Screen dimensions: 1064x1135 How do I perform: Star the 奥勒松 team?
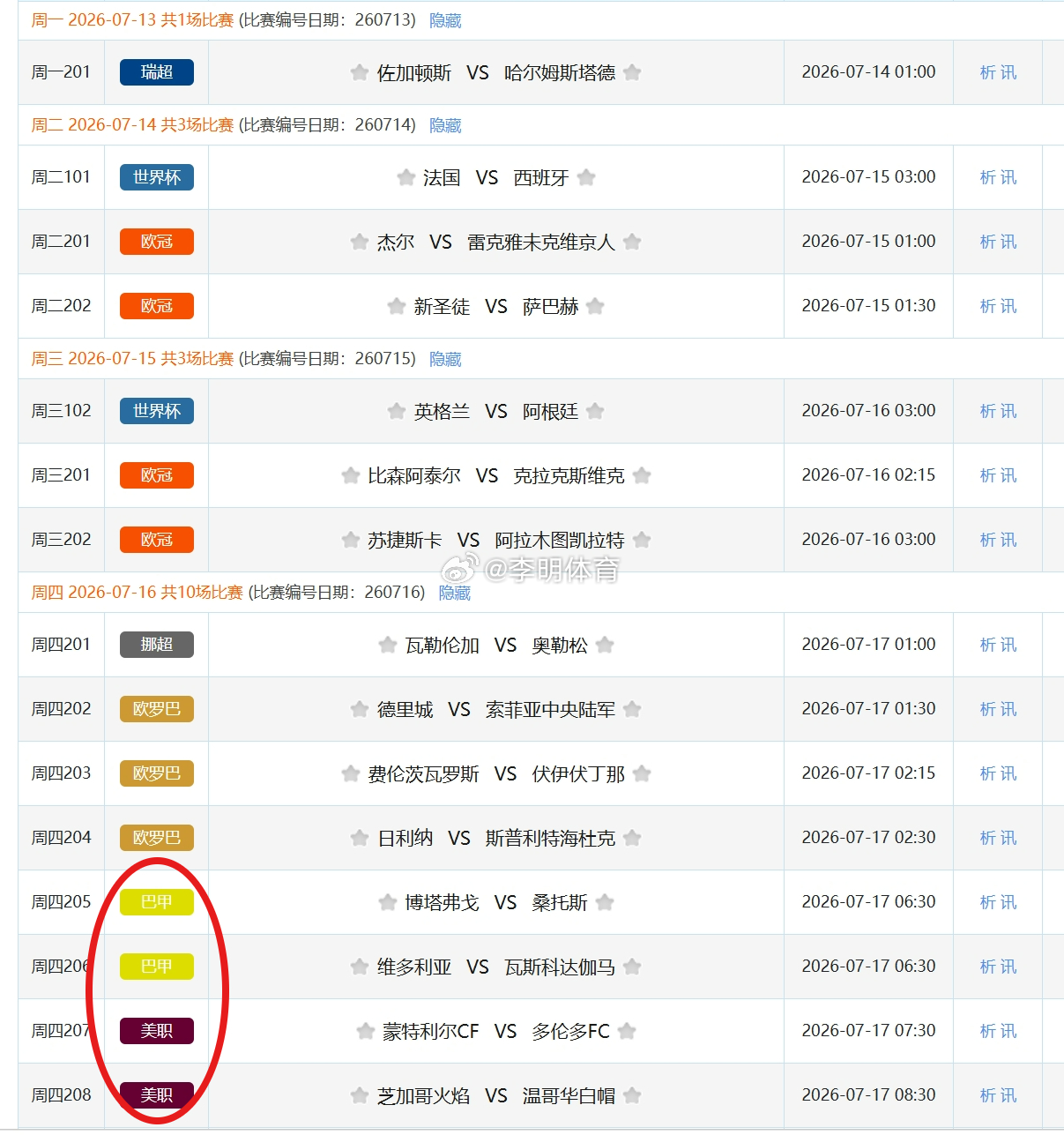click(x=605, y=645)
